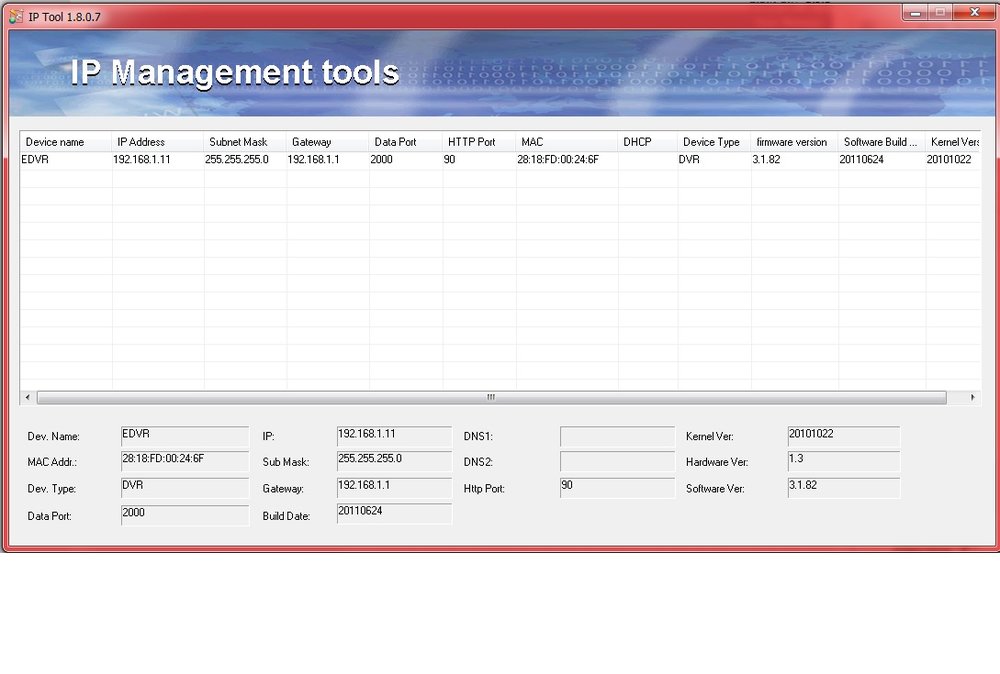Click the empty DNS2 field
Image resolution: width=1000 pixels, height=674 pixels.
pos(617,461)
